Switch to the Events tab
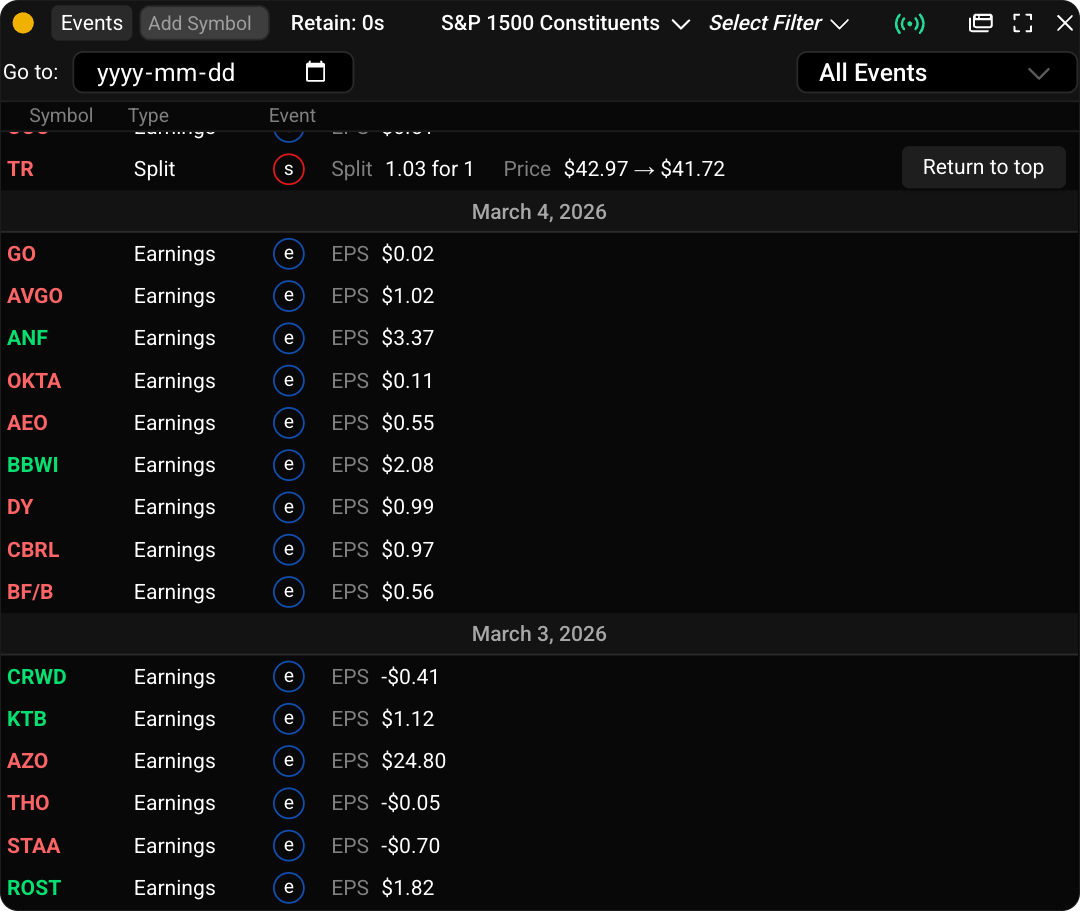1080x911 pixels. point(91,22)
